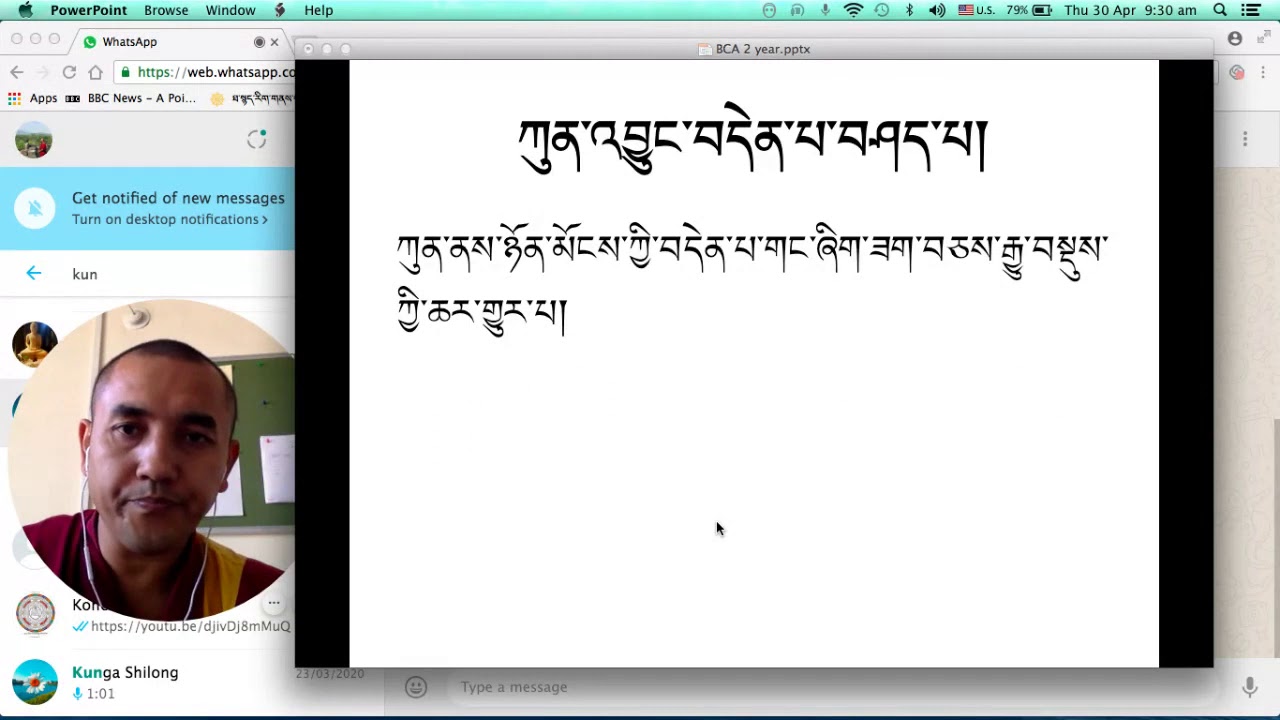
Task: Open the Browse menu
Action: tap(166, 10)
